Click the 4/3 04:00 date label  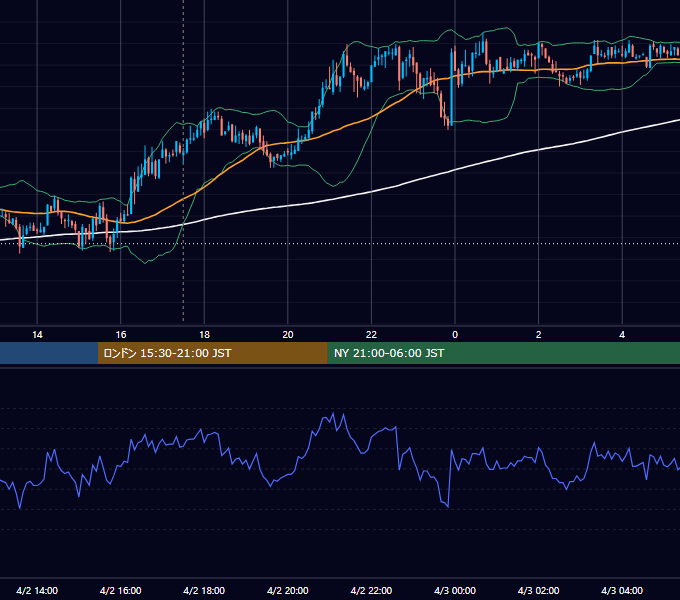pyautogui.click(x=622, y=590)
